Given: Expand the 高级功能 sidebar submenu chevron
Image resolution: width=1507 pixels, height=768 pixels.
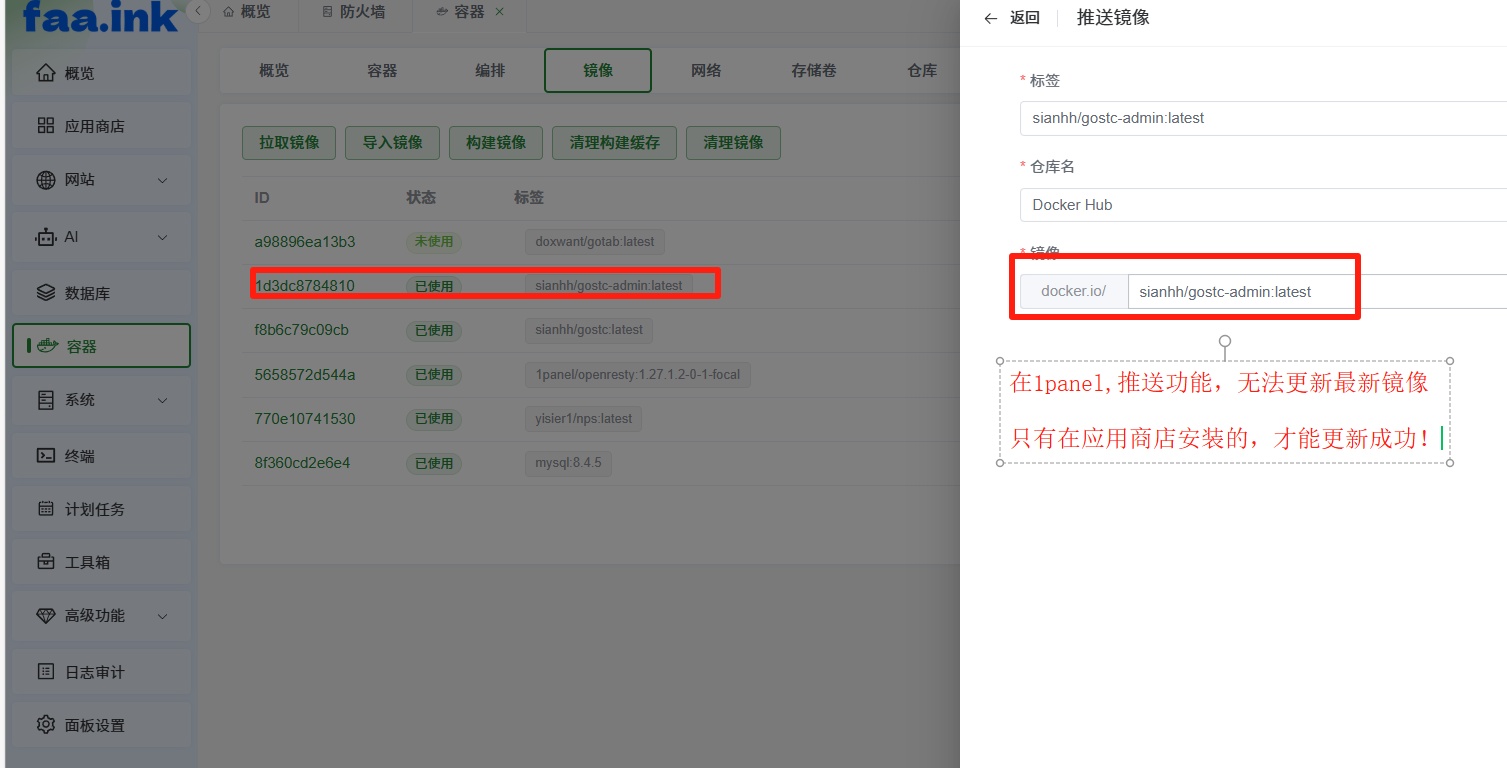Looking at the screenshot, I should (x=163, y=616).
